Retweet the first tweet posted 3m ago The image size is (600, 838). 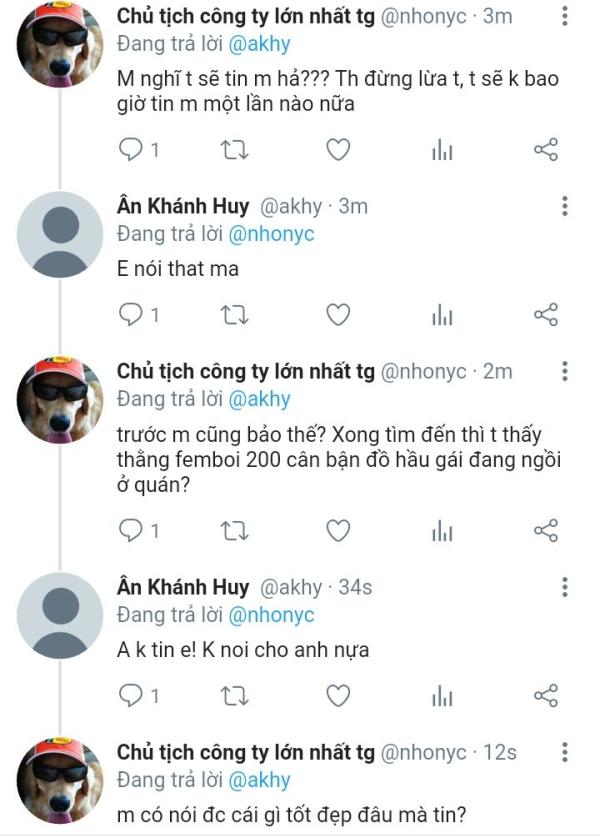(x=235, y=150)
